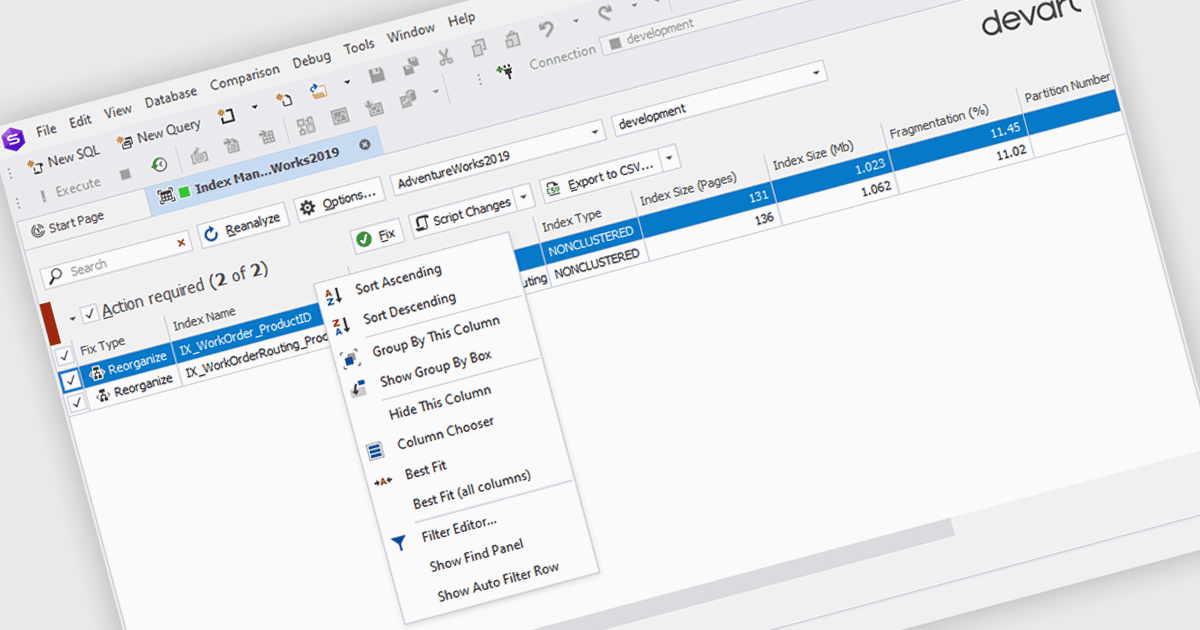Click the New Query toolbar button
The image size is (1200, 630).
159,132
